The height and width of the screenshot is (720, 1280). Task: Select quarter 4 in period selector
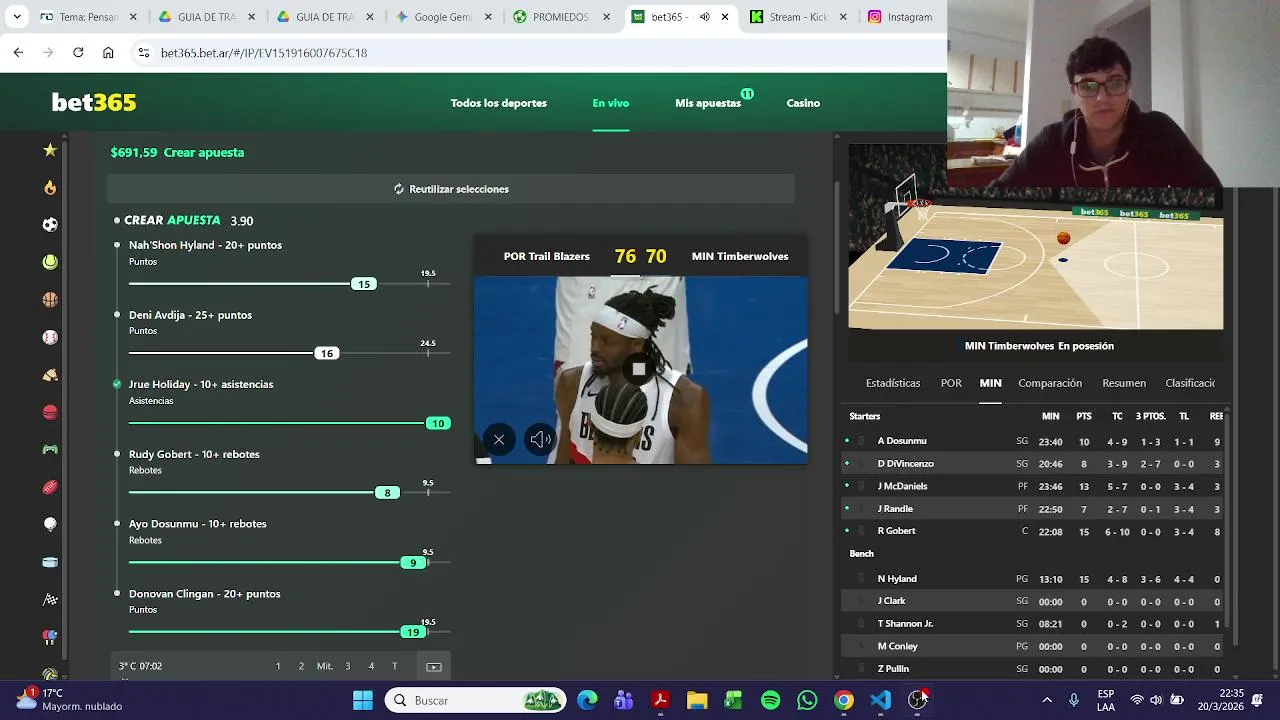pyautogui.click(x=371, y=666)
